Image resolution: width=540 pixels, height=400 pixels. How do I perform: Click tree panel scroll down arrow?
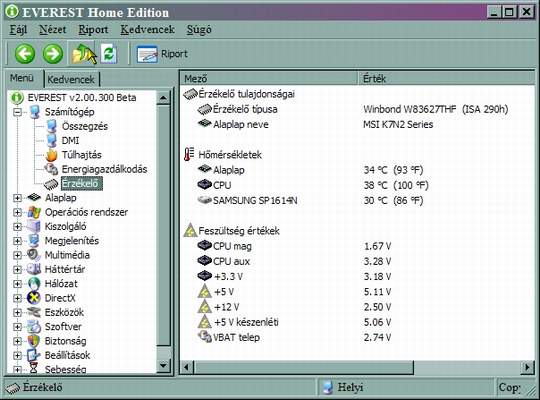163,365
